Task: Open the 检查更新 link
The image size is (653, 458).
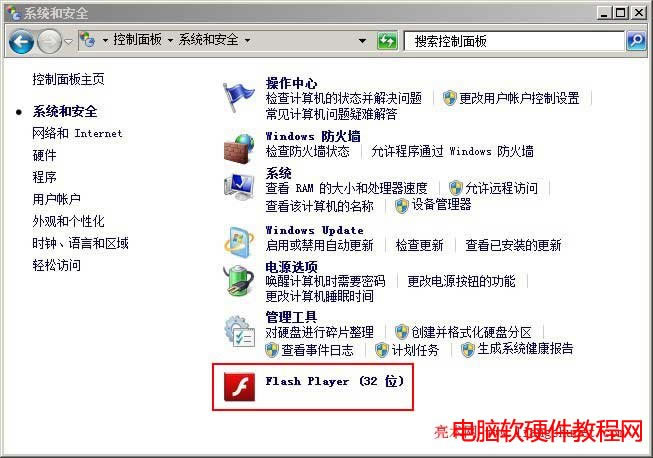Action: (x=419, y=245)
